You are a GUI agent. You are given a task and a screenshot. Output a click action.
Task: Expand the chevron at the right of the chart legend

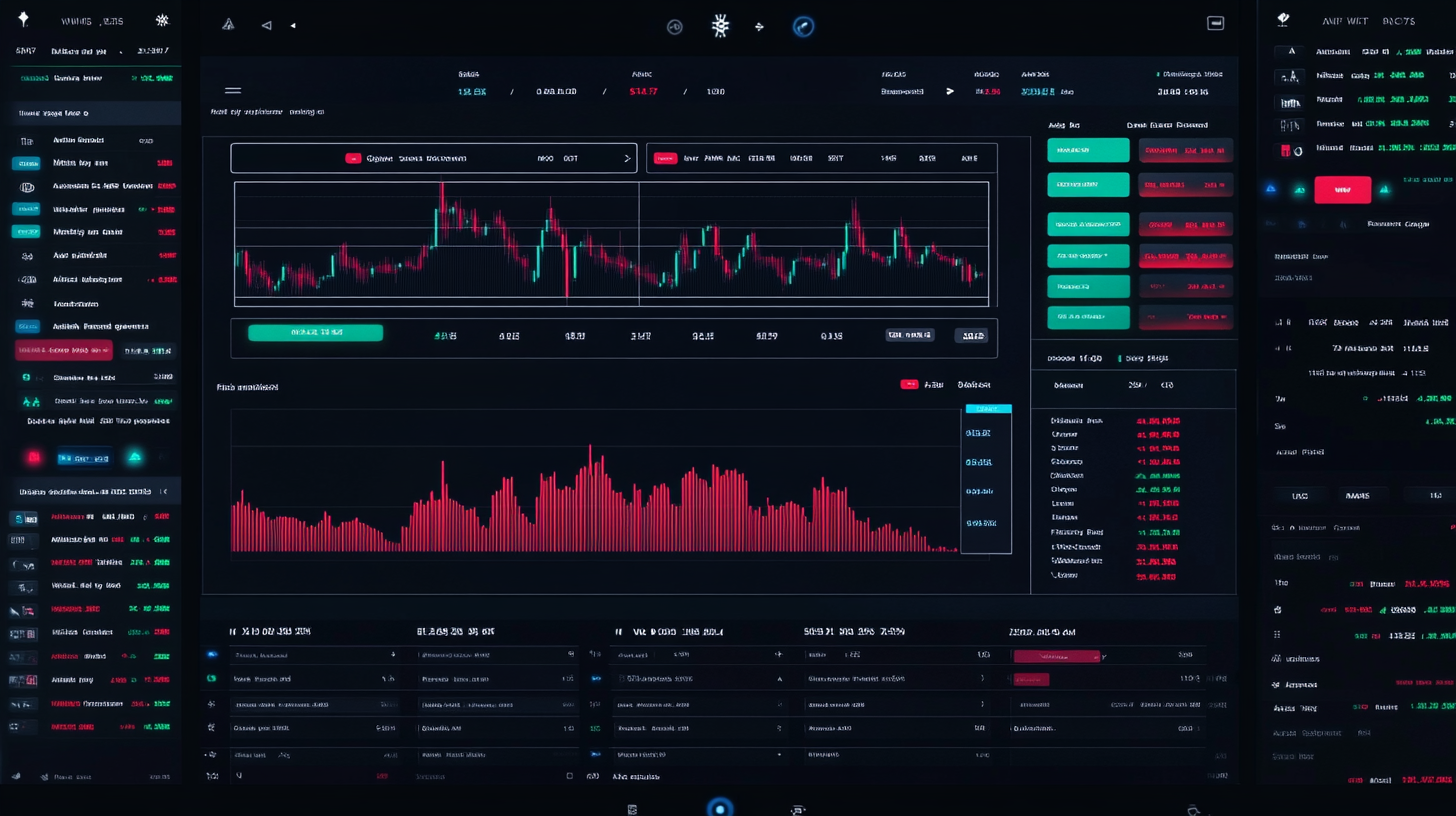(627, 158)
